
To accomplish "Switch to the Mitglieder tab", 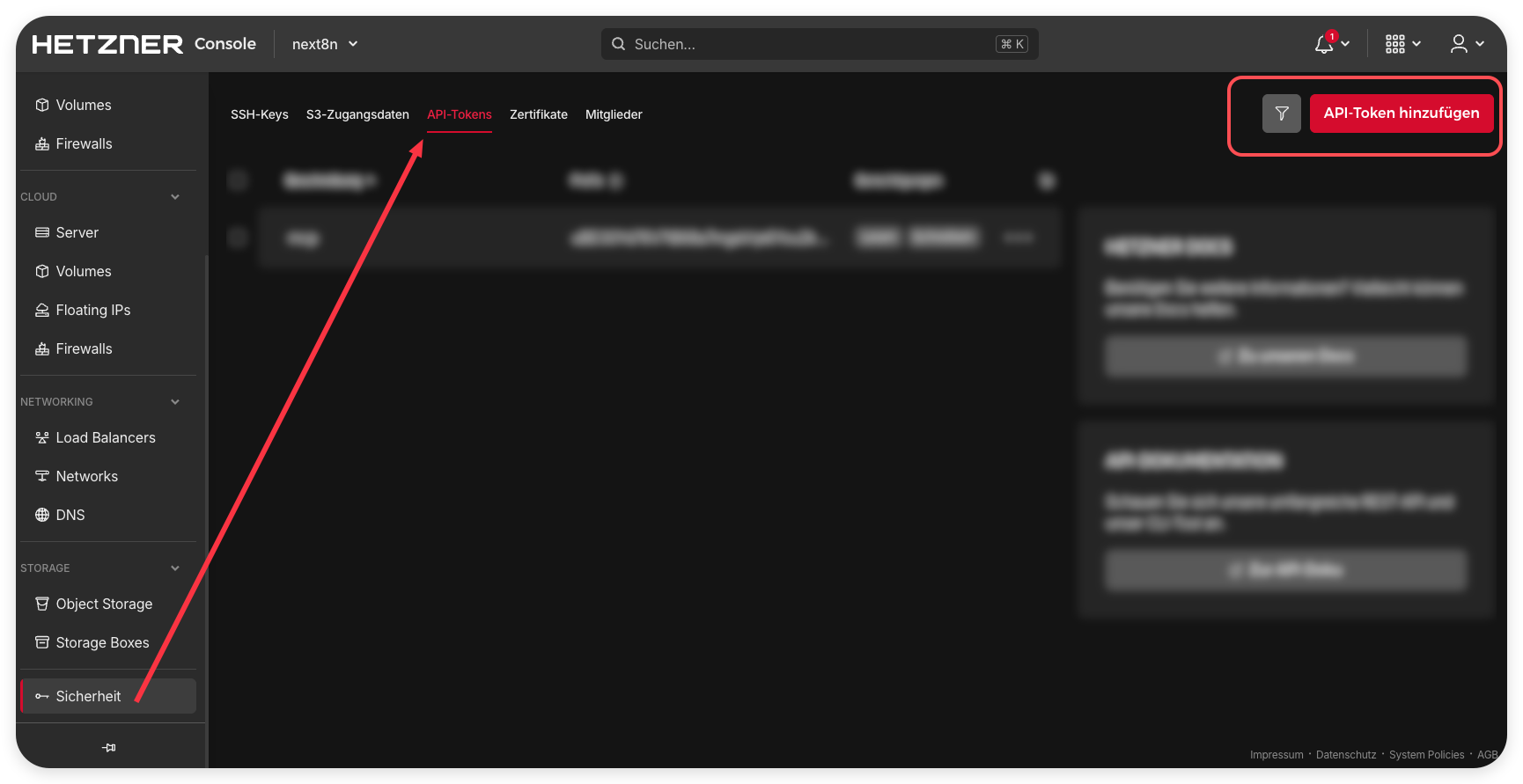I will point(614,114).
